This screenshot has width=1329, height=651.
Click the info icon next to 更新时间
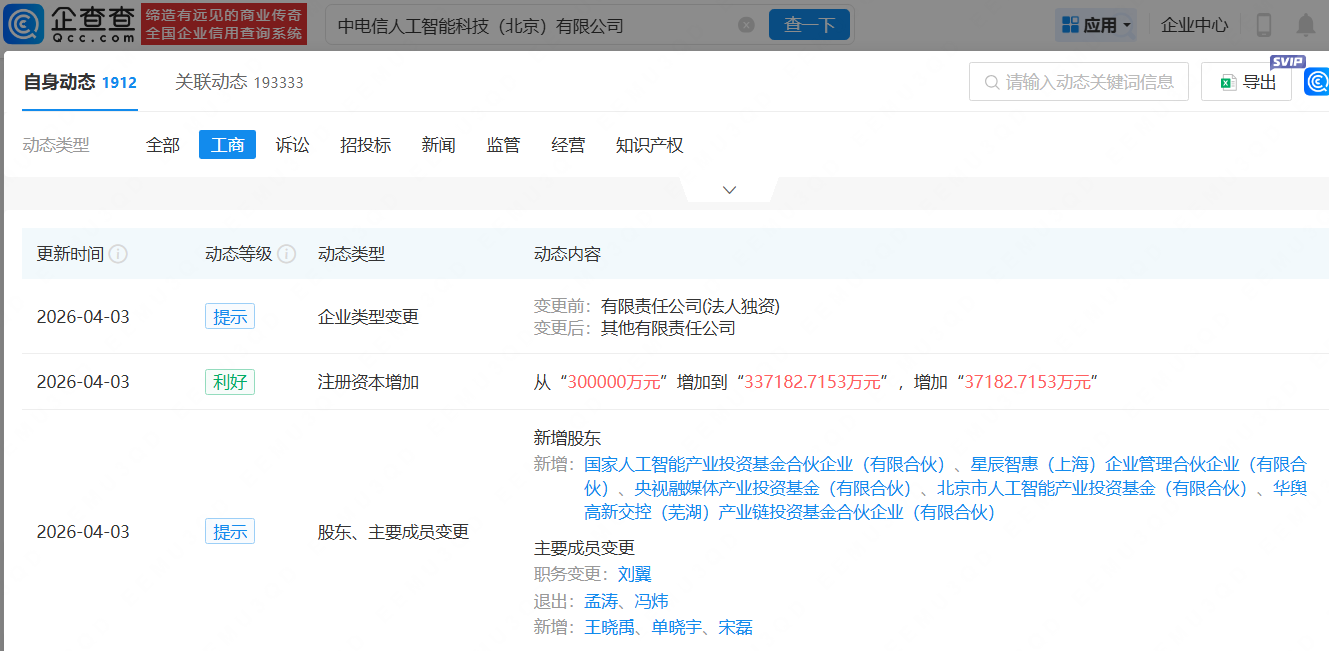[119, 254]
